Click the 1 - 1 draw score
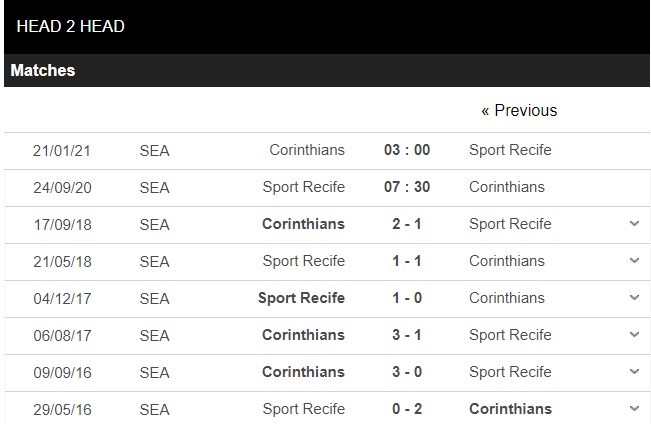This screenshot has width=651, height=424. click(407, 261)
